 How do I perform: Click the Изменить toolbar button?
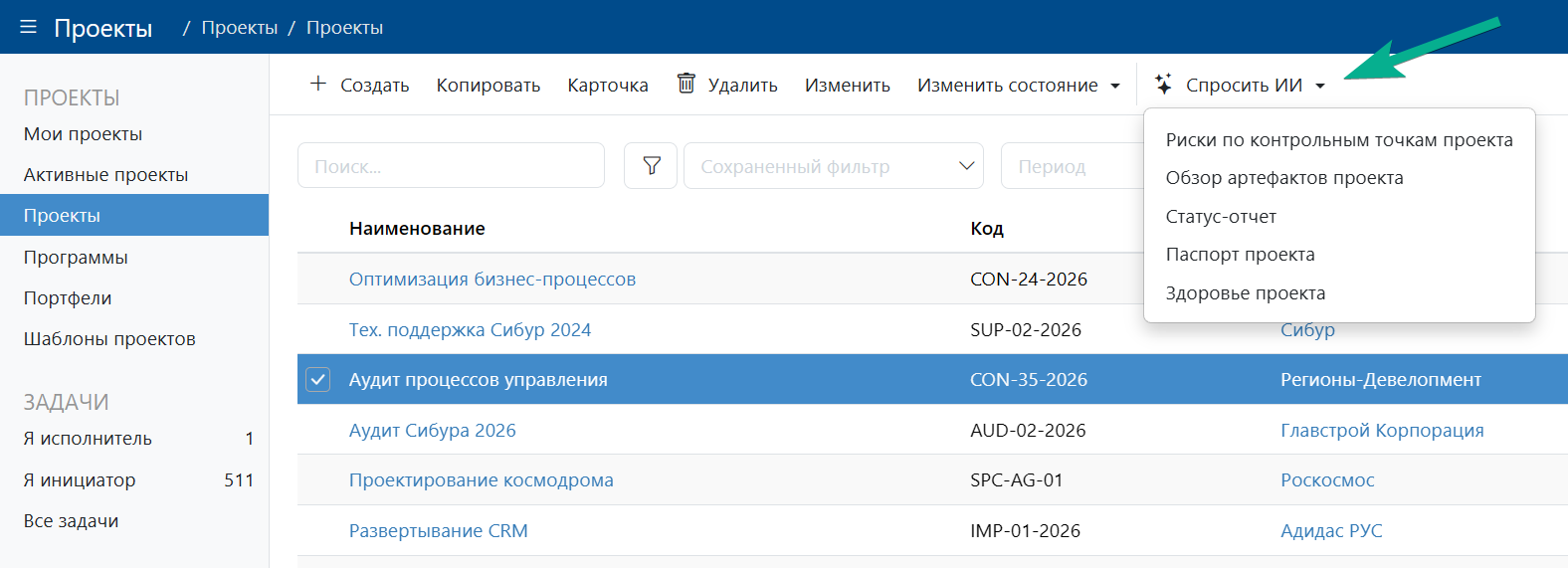[848, 86]
